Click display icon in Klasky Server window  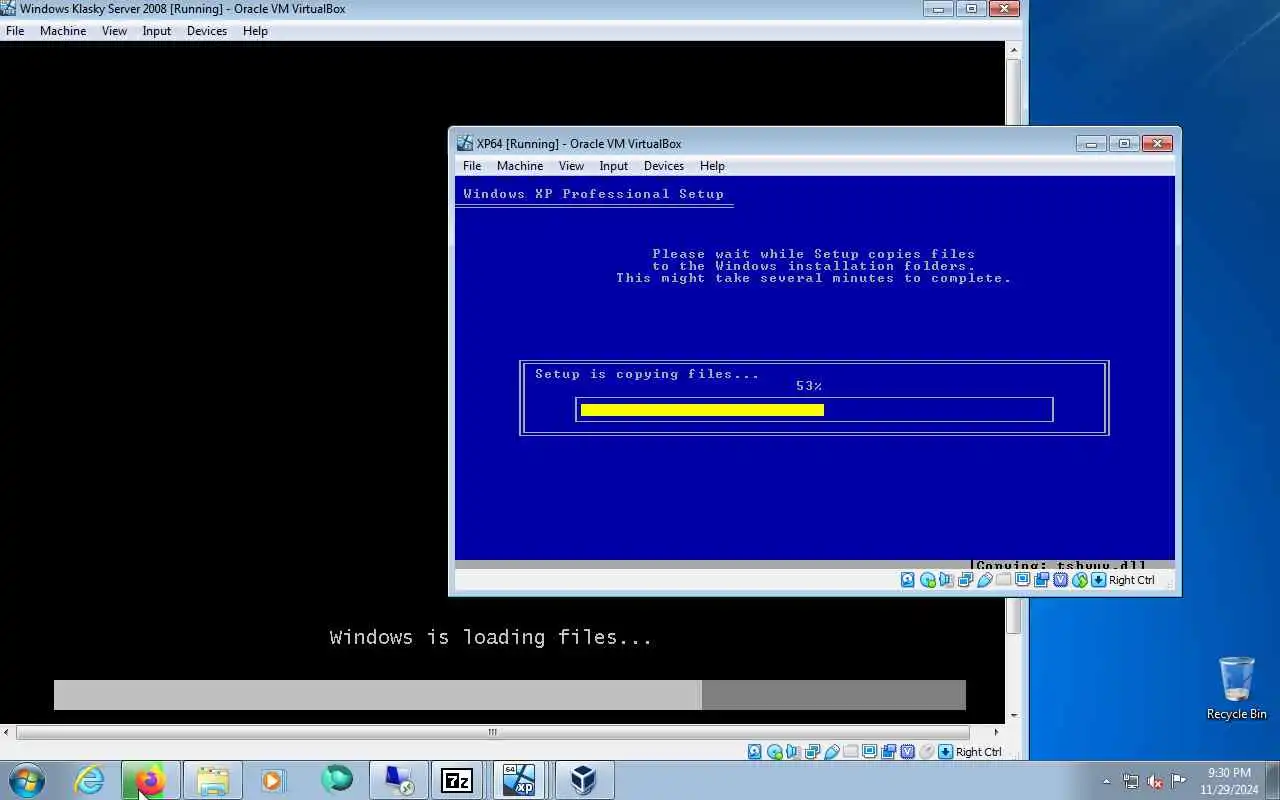(870, 752)
